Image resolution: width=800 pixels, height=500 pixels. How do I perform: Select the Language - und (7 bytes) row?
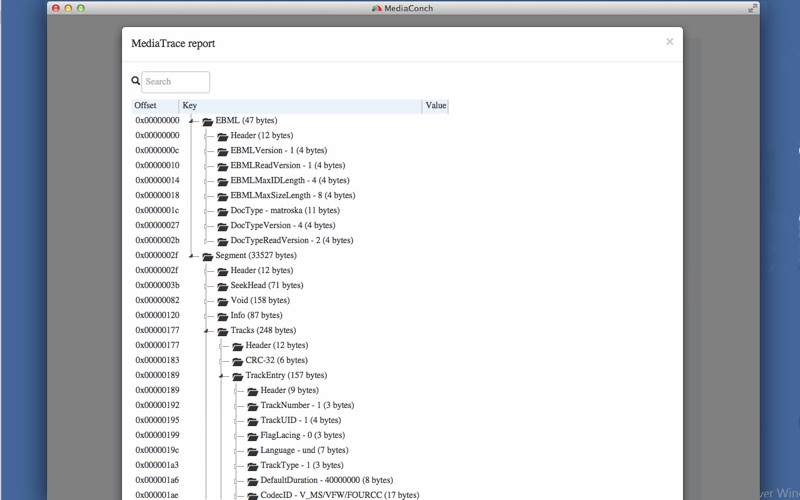coord(304,451)
